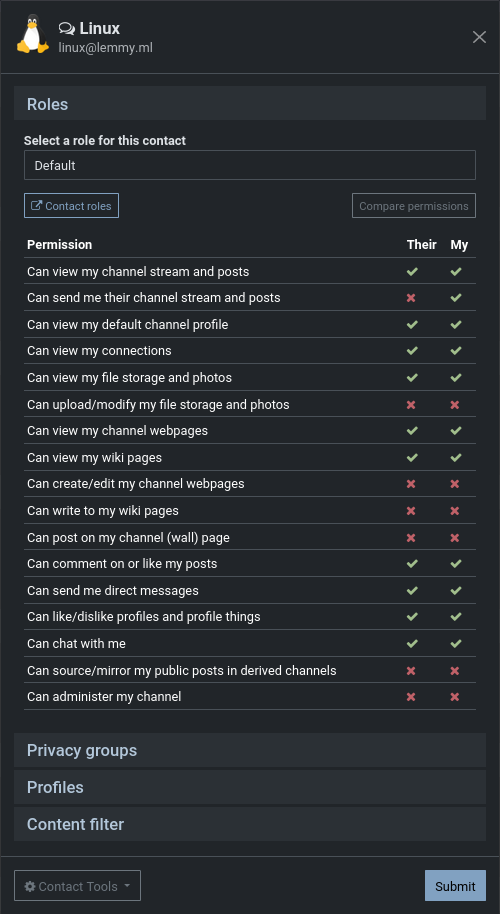Submit the contact role changes
500x914 pixels.
[x=455, y=887]
